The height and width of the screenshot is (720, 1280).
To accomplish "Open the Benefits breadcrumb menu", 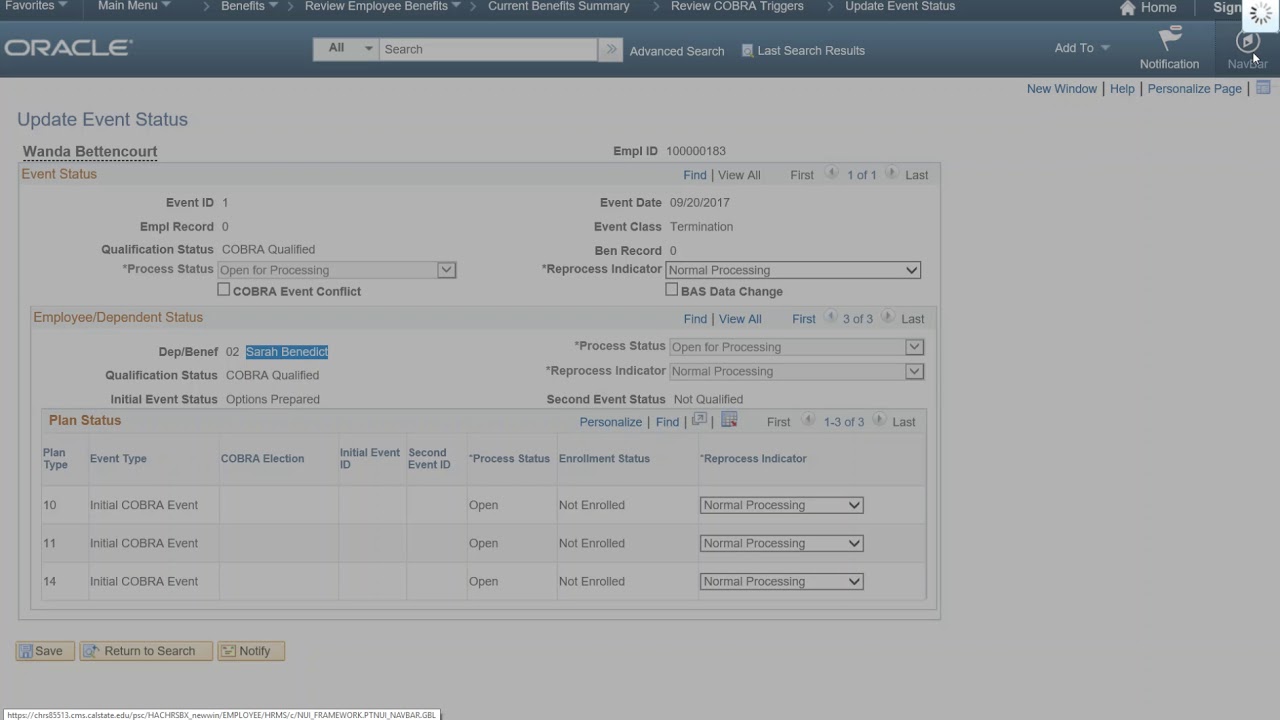I will tap(249, 6).
